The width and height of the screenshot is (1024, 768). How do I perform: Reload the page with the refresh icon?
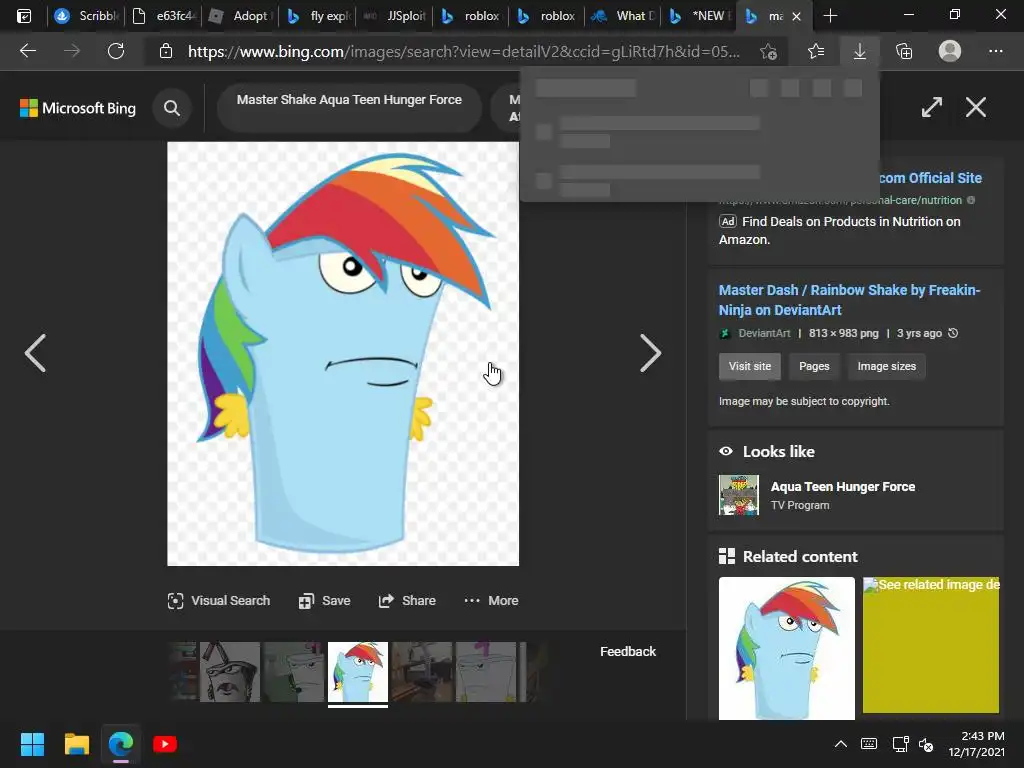(116, 51)
